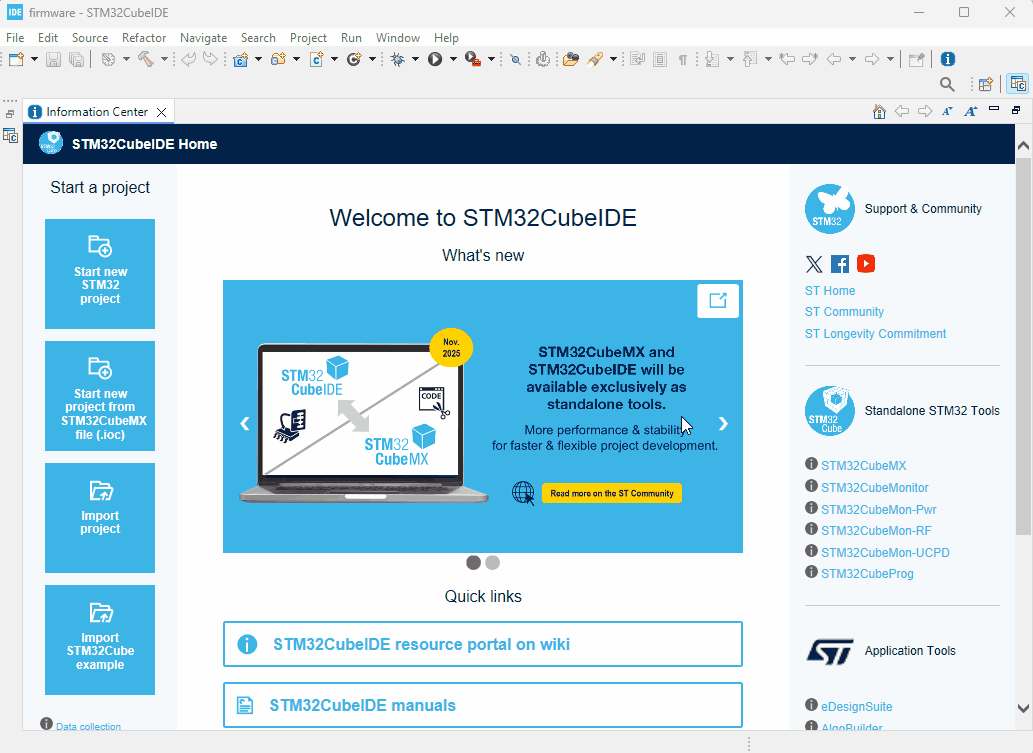Switch perspectives using the C/C++ perspective icon
The image size is (1033, 753).
pos(1017,84)
